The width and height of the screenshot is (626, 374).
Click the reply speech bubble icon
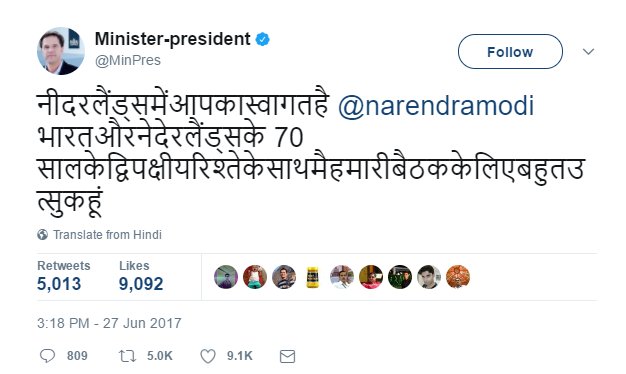[x=47, y=356]
